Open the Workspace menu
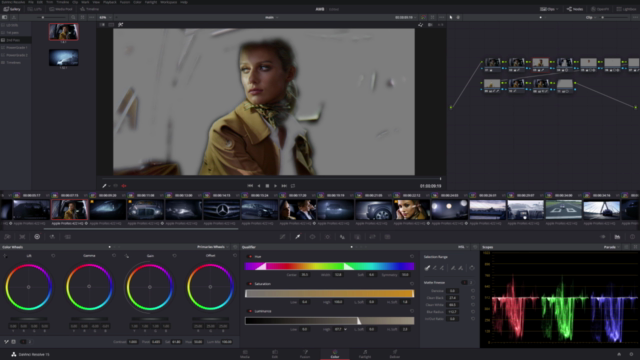 169,2
